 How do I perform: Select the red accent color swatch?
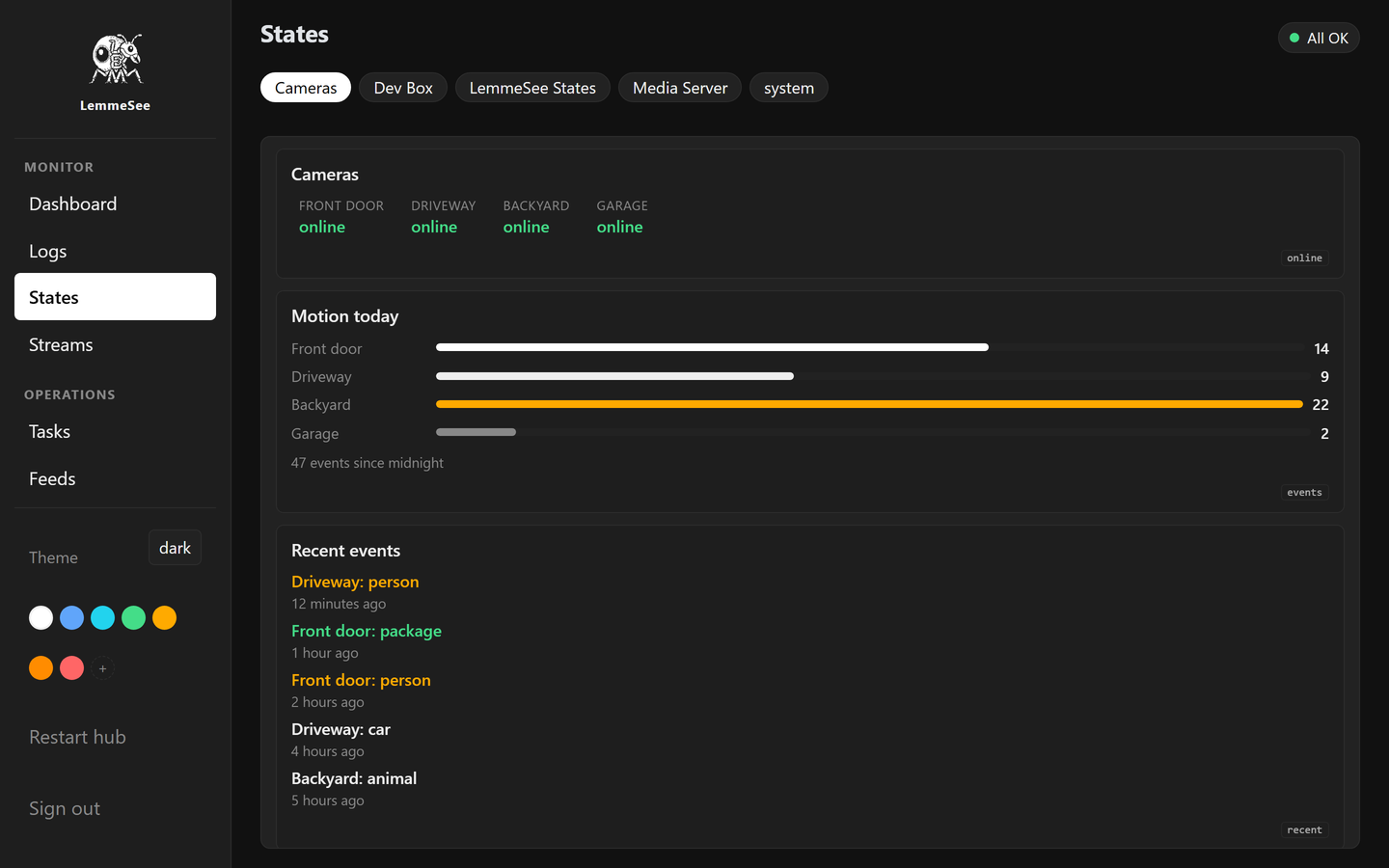(72, 668)
